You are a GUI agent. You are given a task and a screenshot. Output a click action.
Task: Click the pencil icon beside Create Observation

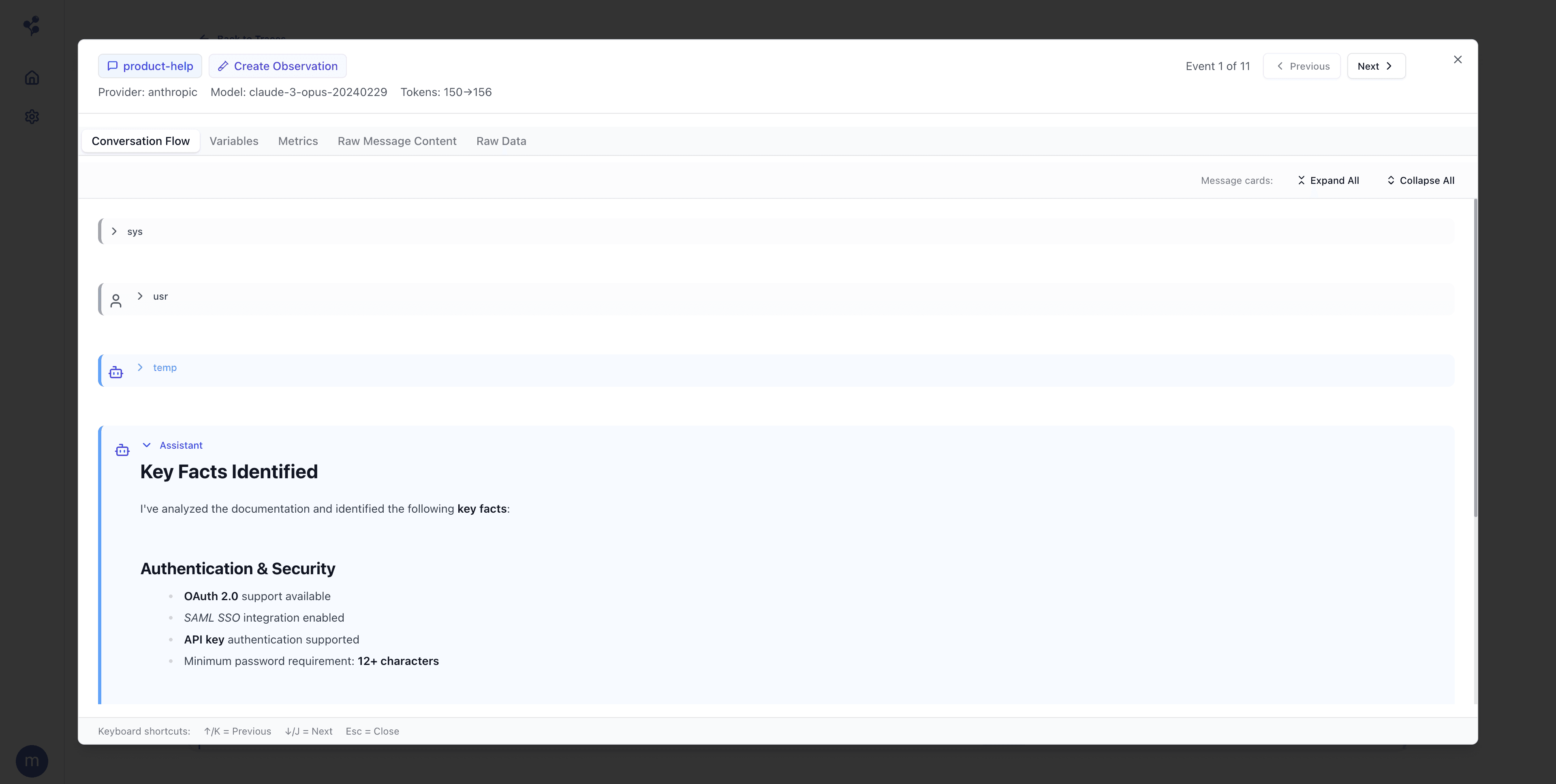[223, 66]
